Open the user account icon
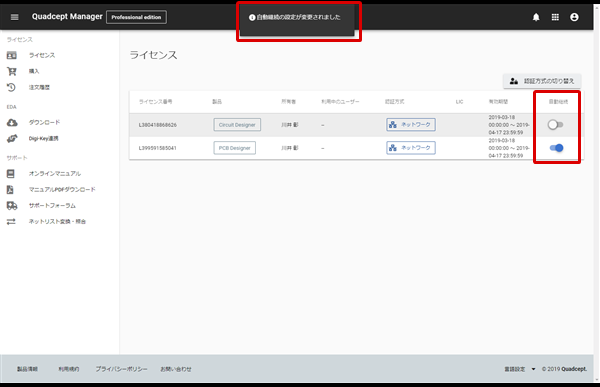 [x=574, y=17]
